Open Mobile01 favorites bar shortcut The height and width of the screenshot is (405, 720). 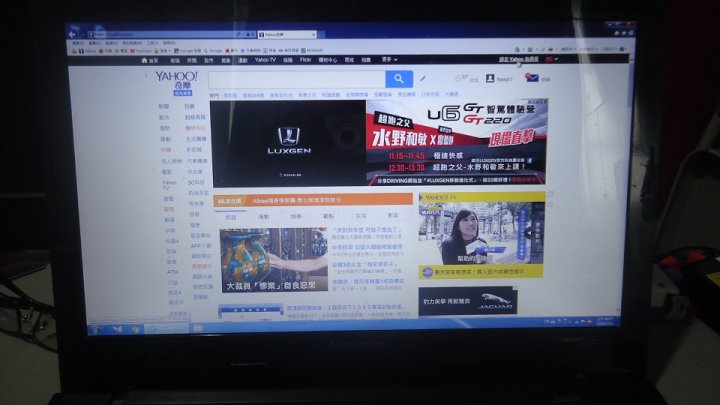click(312, 51)
